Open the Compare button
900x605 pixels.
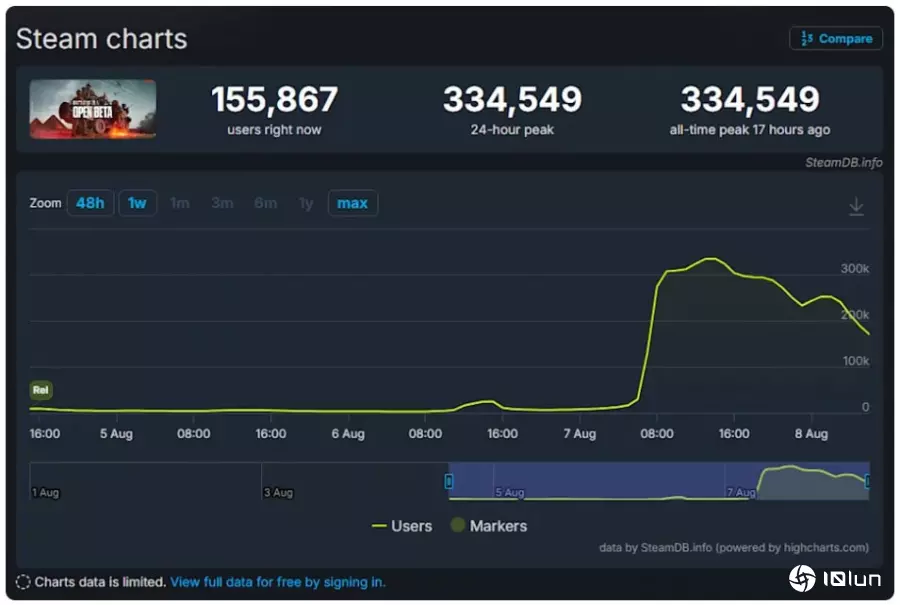(836, 38)
